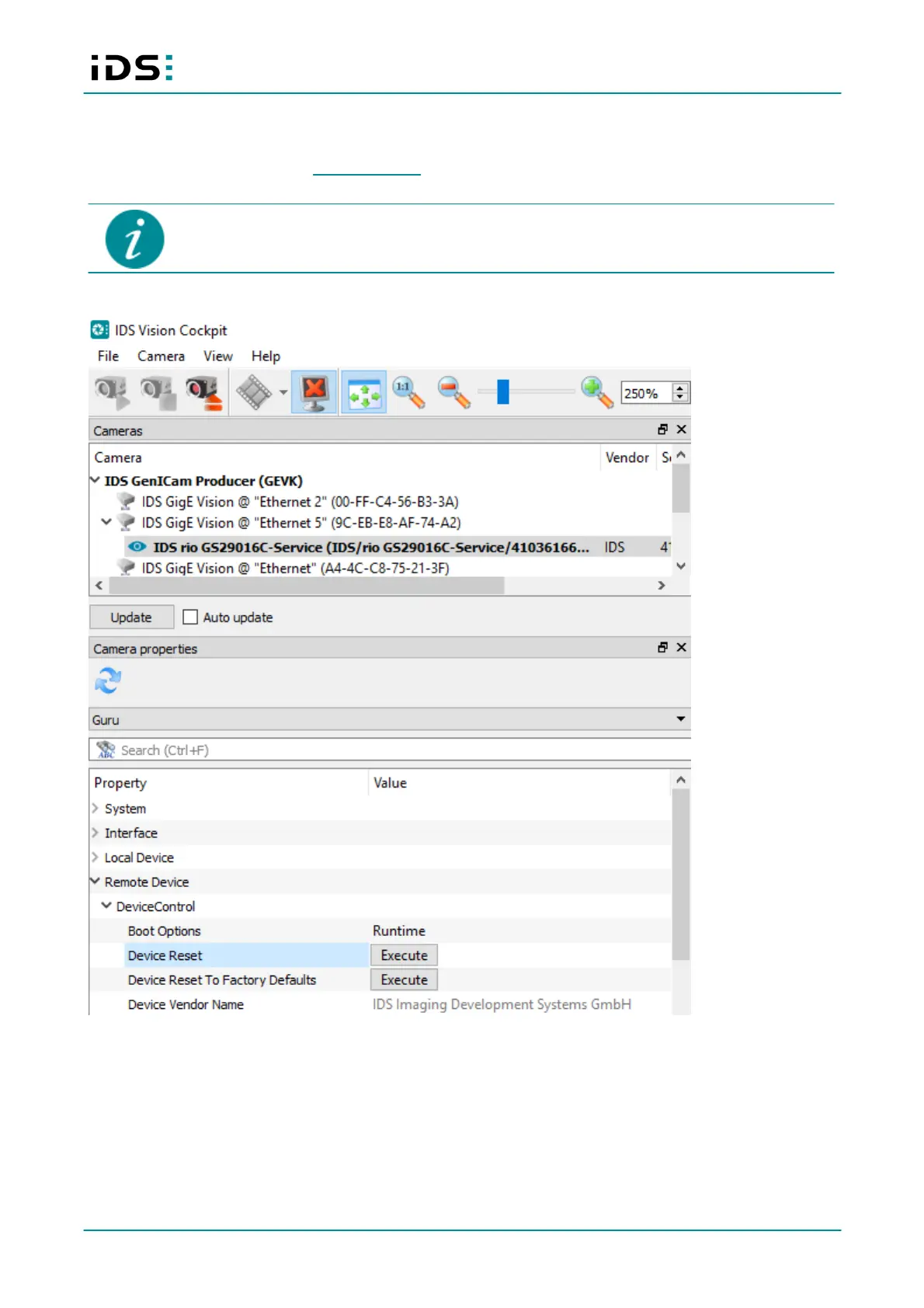Click the Property column header
This screenshot has width=924, height=1308.
pyautogui.click(x=228, y=783)
